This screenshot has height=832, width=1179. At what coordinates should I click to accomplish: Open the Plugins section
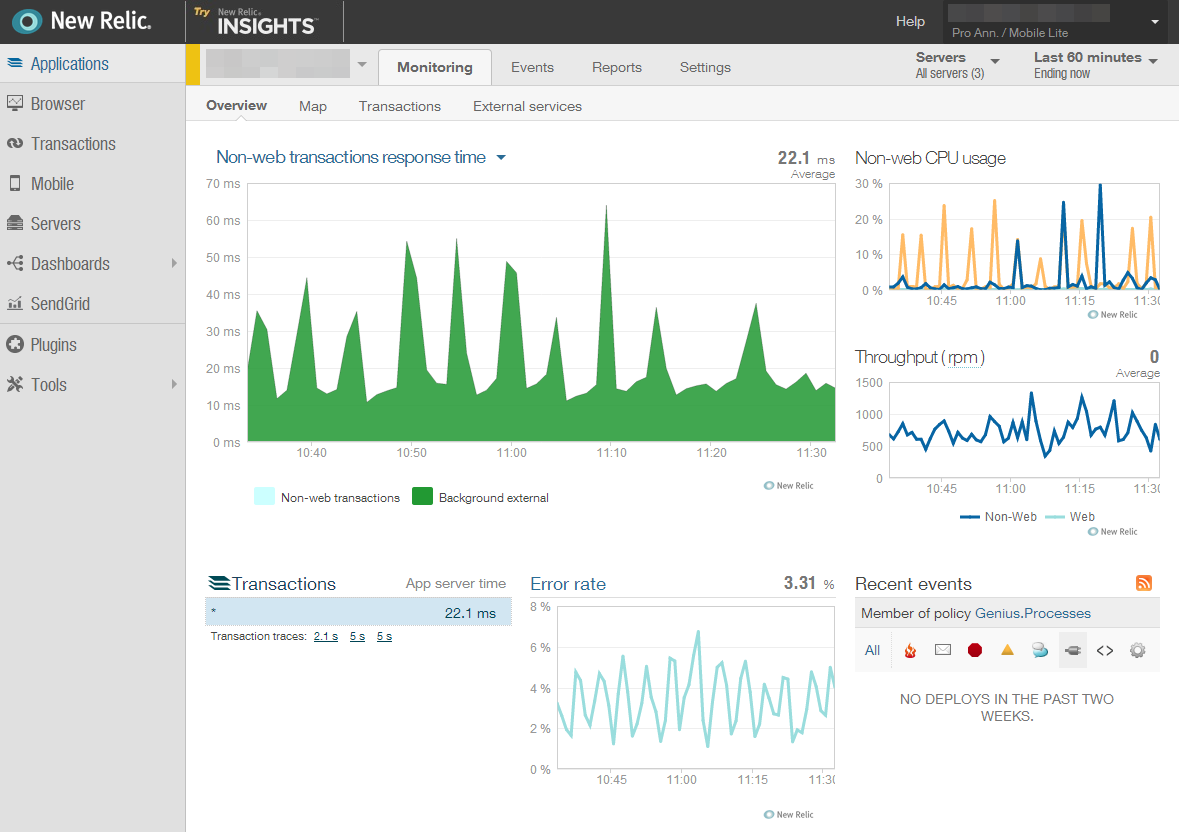coord(92,344)
